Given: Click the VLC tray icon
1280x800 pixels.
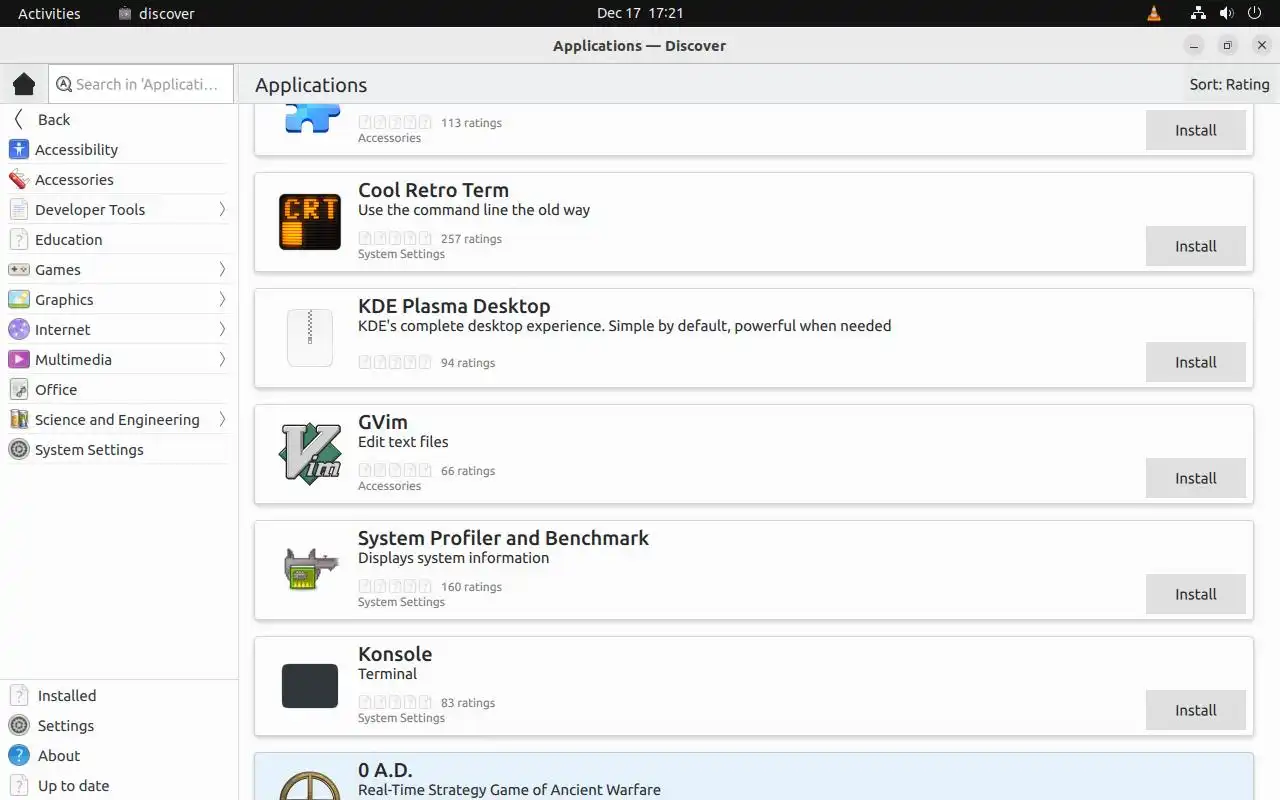Looking at the screenshot, I should click(1154, 13).
